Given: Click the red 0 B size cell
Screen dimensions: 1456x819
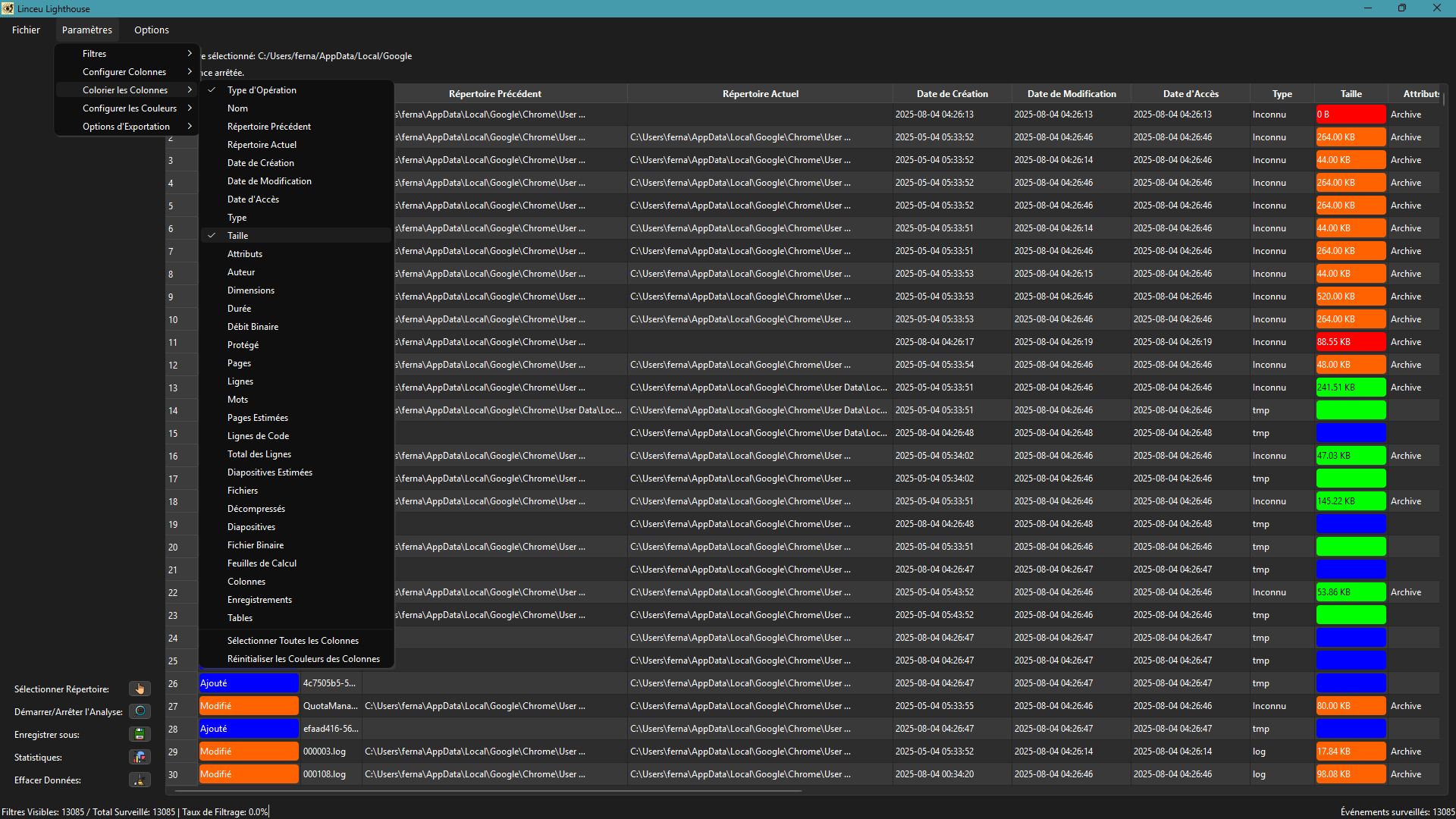Looking at the screenshot, I should point(1350,115).
